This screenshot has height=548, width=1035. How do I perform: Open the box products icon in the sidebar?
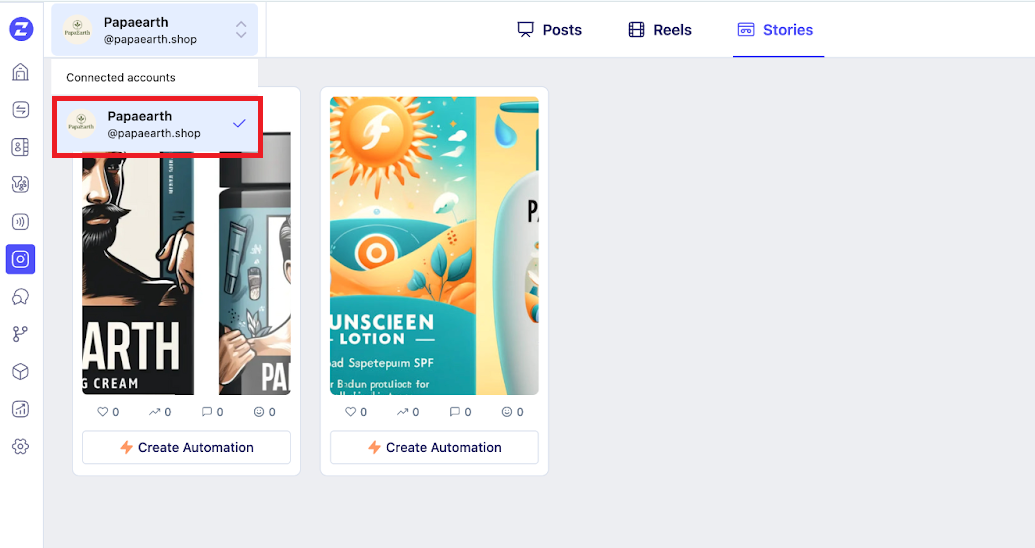pyautogui.click(x=20, y=372)
